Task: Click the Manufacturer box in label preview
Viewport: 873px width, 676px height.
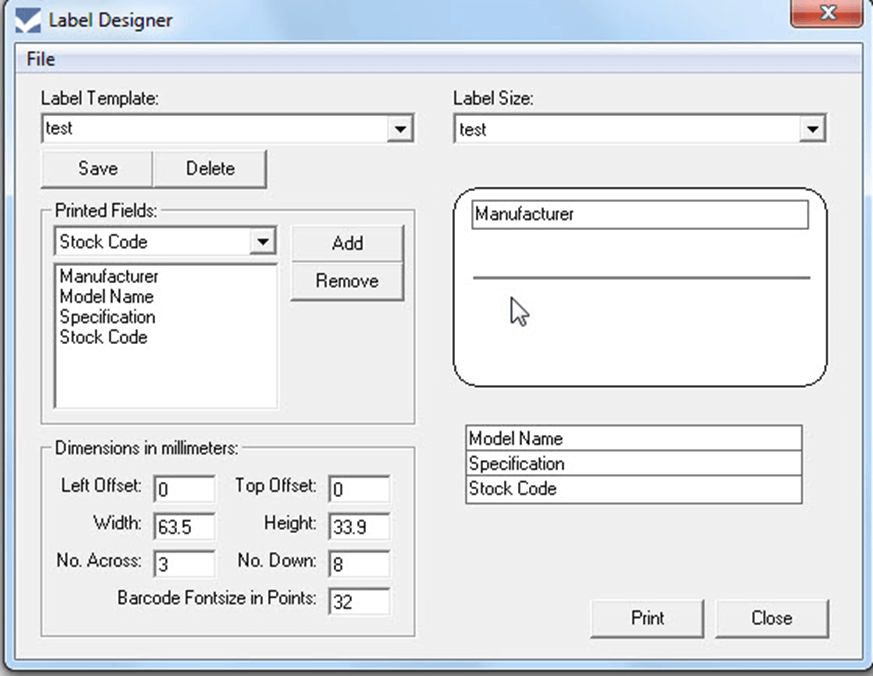Action: point(640,214)
